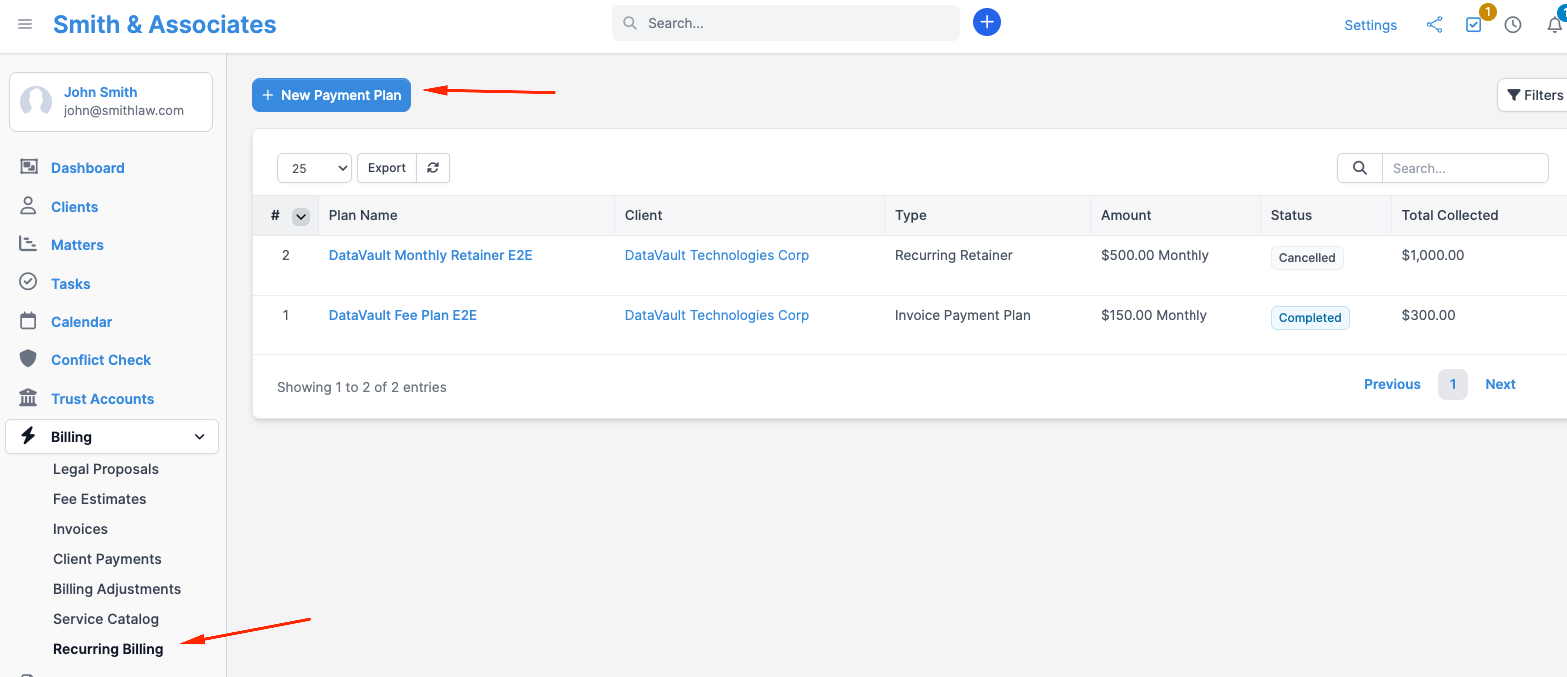Click the Export button

click(386, 168)
